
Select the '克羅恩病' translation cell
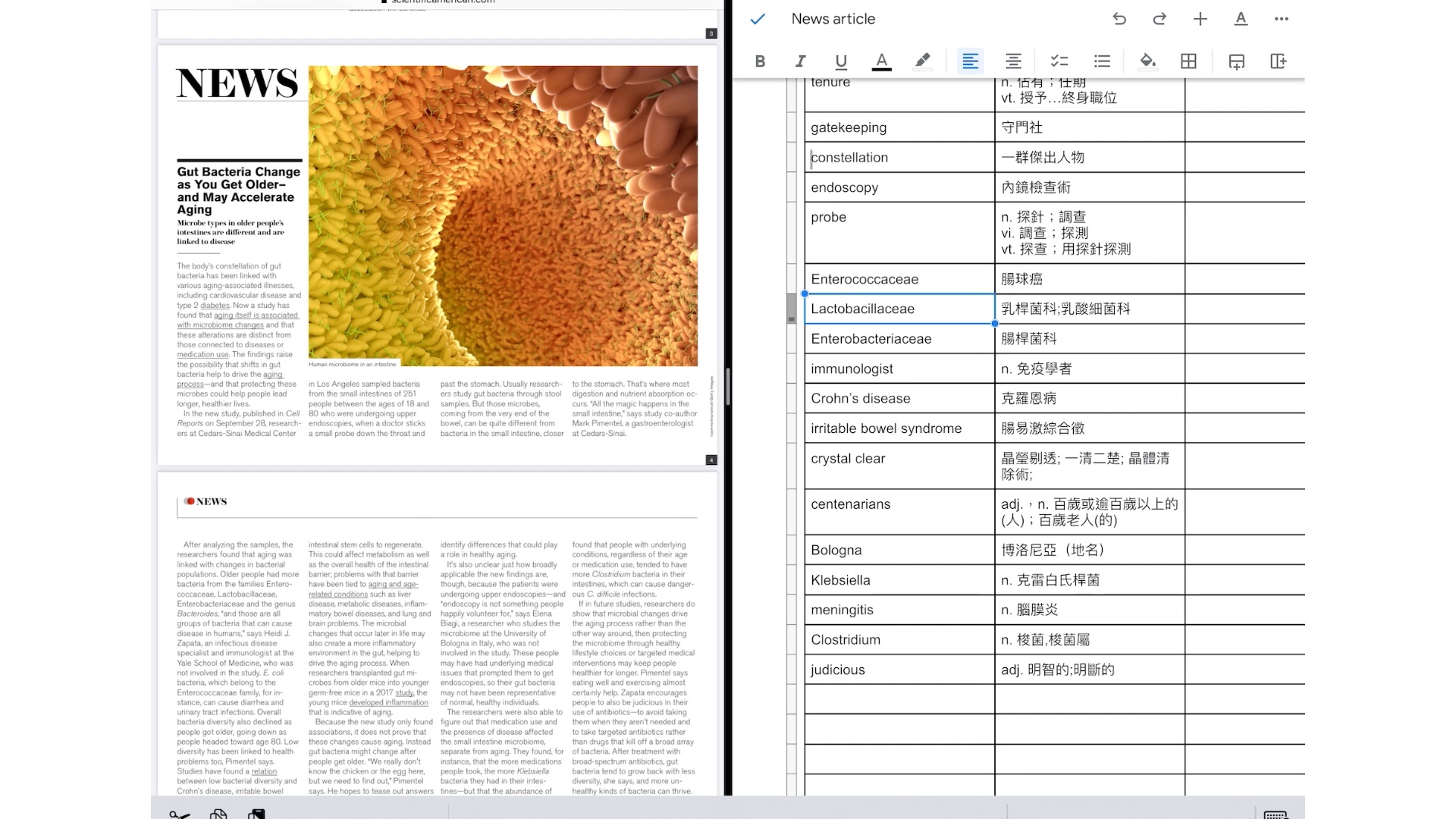pyautogui.click(x=1090, y=398)
